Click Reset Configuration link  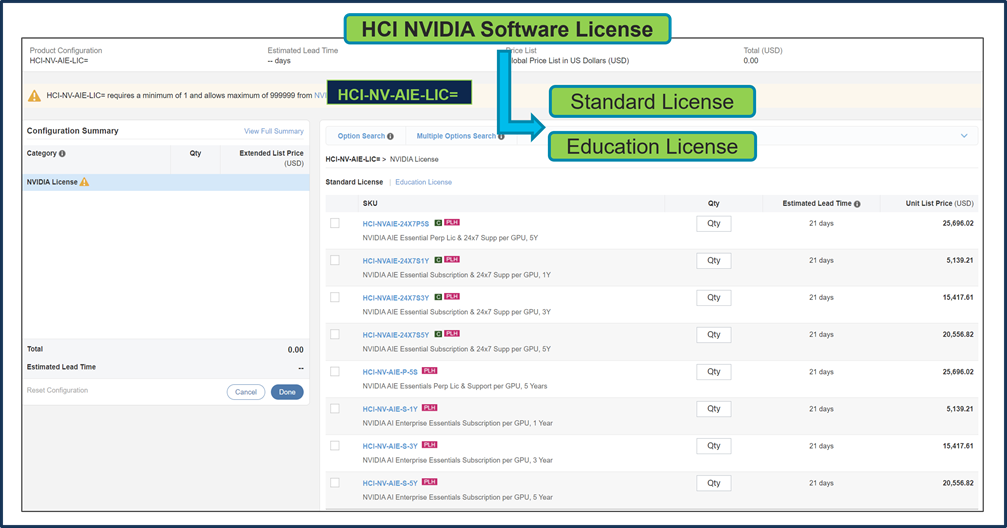point(57,391)
